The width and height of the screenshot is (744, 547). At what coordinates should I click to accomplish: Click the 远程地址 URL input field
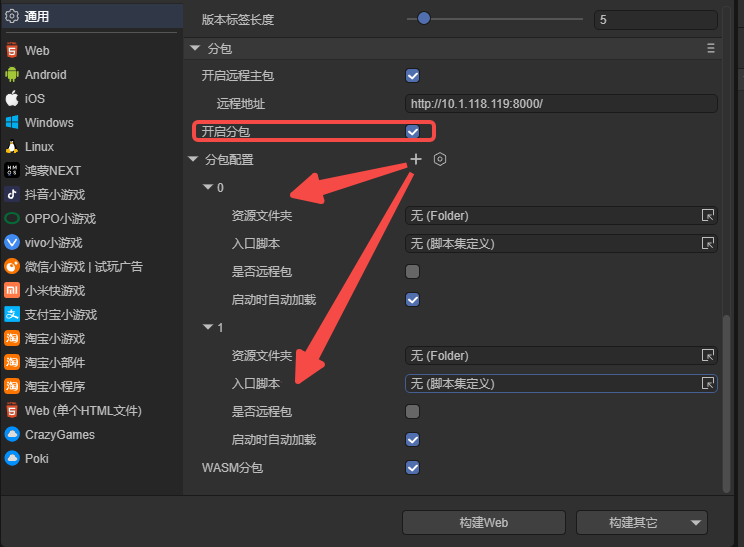click(x=561, y=104)
